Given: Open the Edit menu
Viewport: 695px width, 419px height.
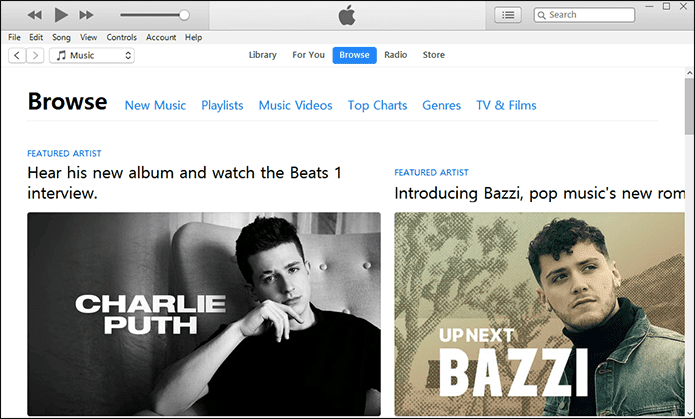Looking at the screenshot, I should pyautogui.click(x=36, y=37).
